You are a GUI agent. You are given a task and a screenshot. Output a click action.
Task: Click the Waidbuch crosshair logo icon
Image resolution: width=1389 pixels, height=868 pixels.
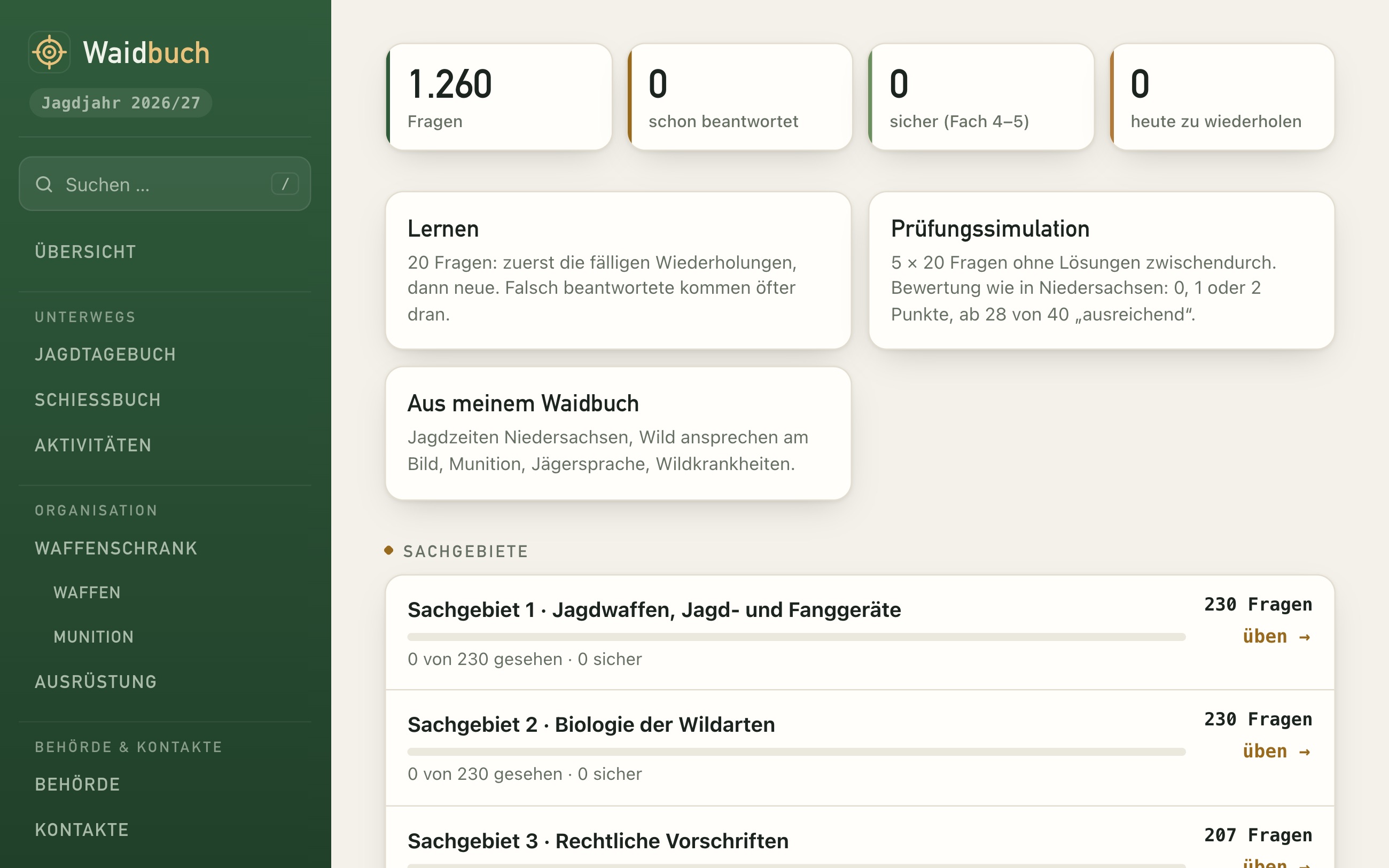coord(49,52)
